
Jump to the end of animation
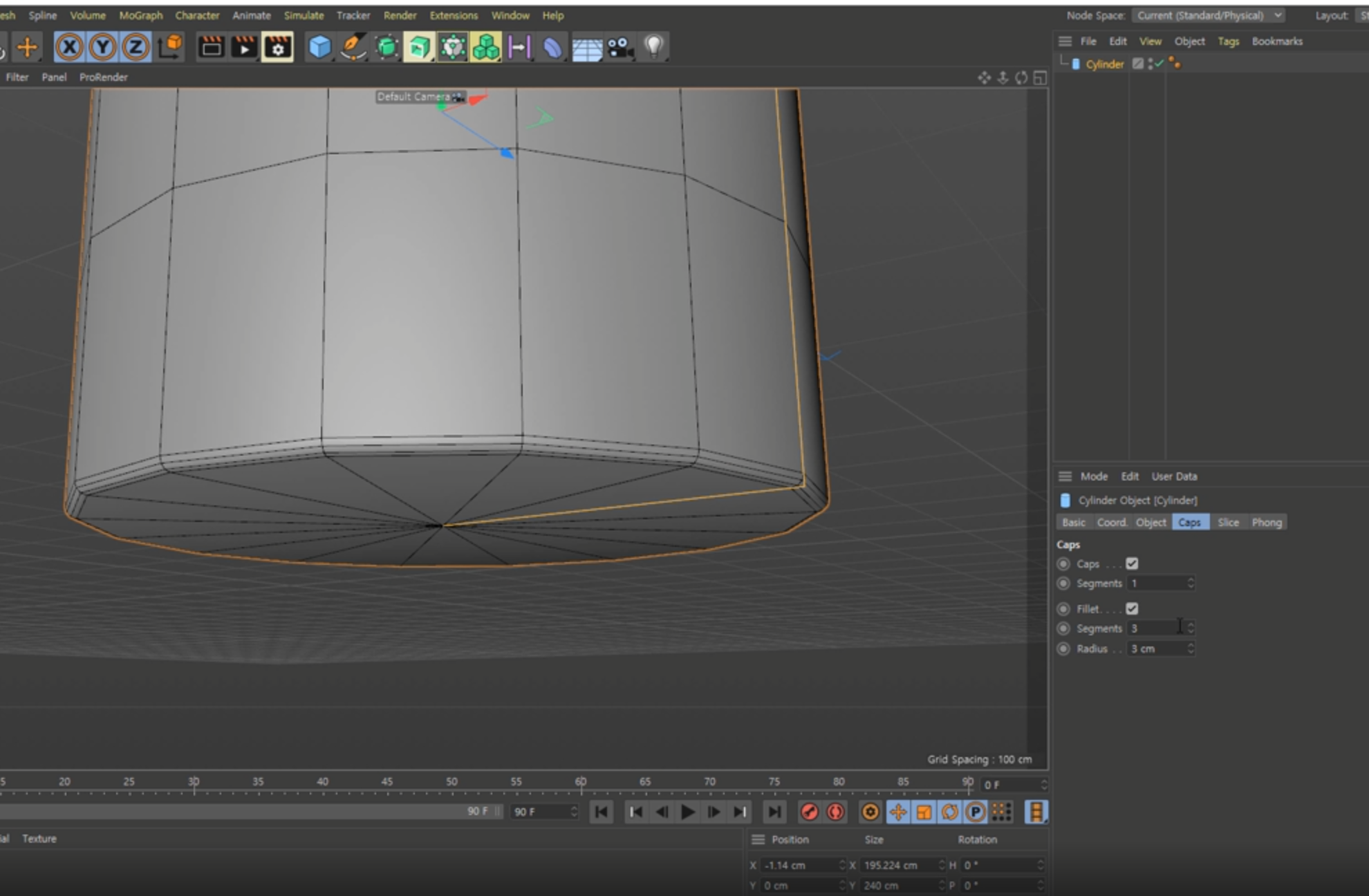tap(774, 812)
